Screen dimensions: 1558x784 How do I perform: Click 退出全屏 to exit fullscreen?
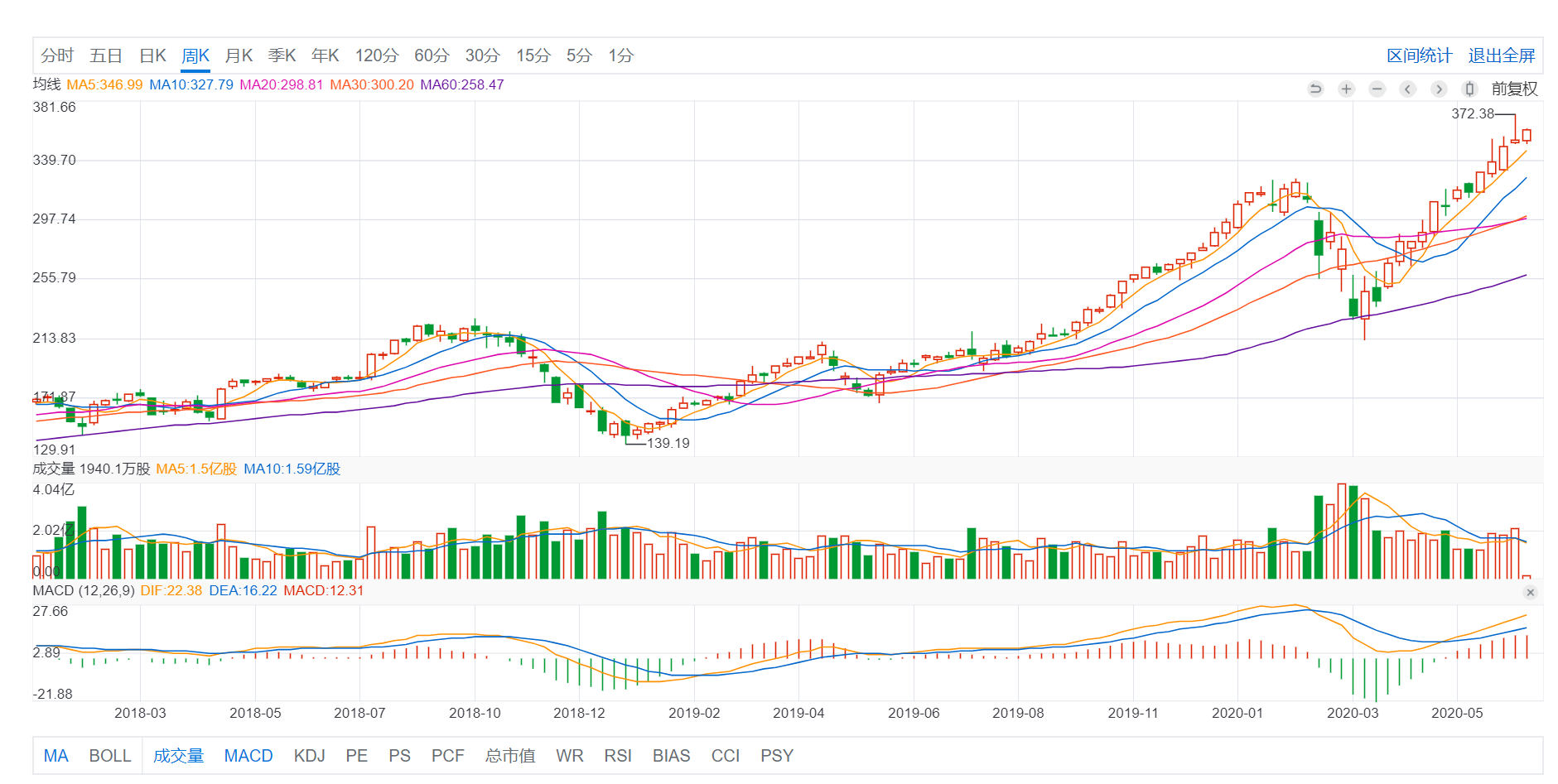pyautogui.click(x=1501, y=55)
